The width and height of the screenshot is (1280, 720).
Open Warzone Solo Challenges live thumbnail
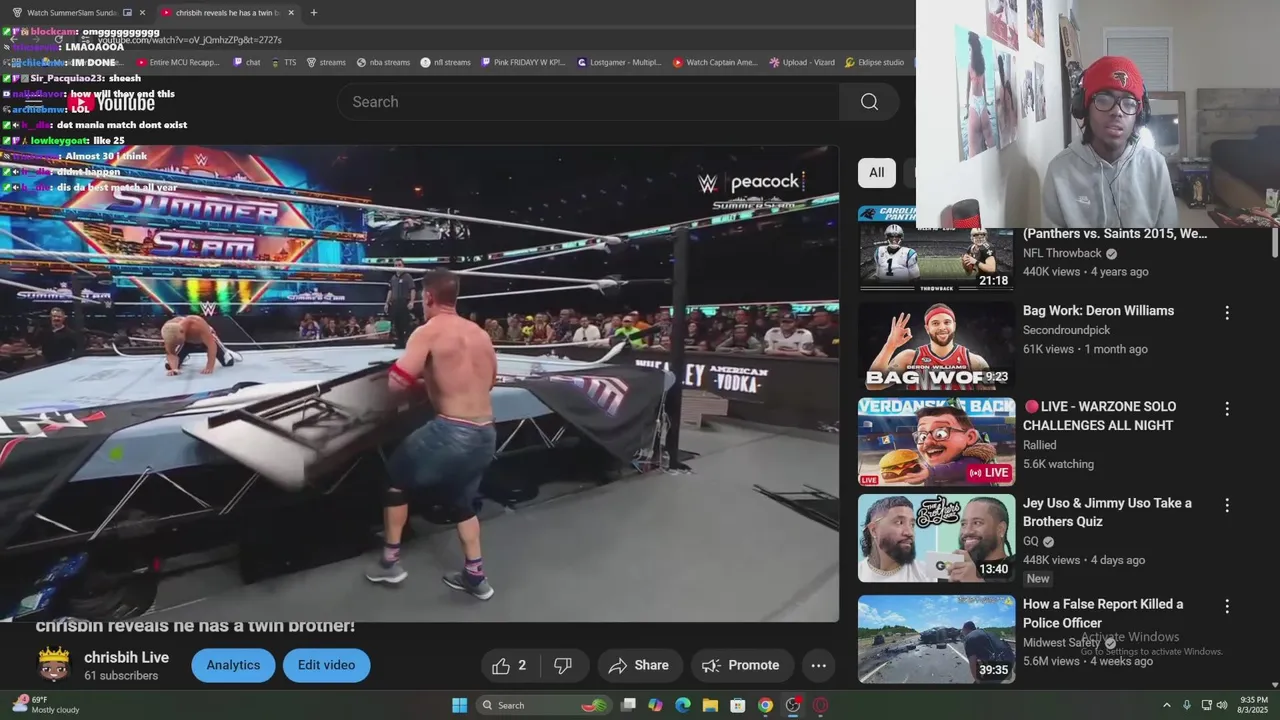tap(936, 442)
